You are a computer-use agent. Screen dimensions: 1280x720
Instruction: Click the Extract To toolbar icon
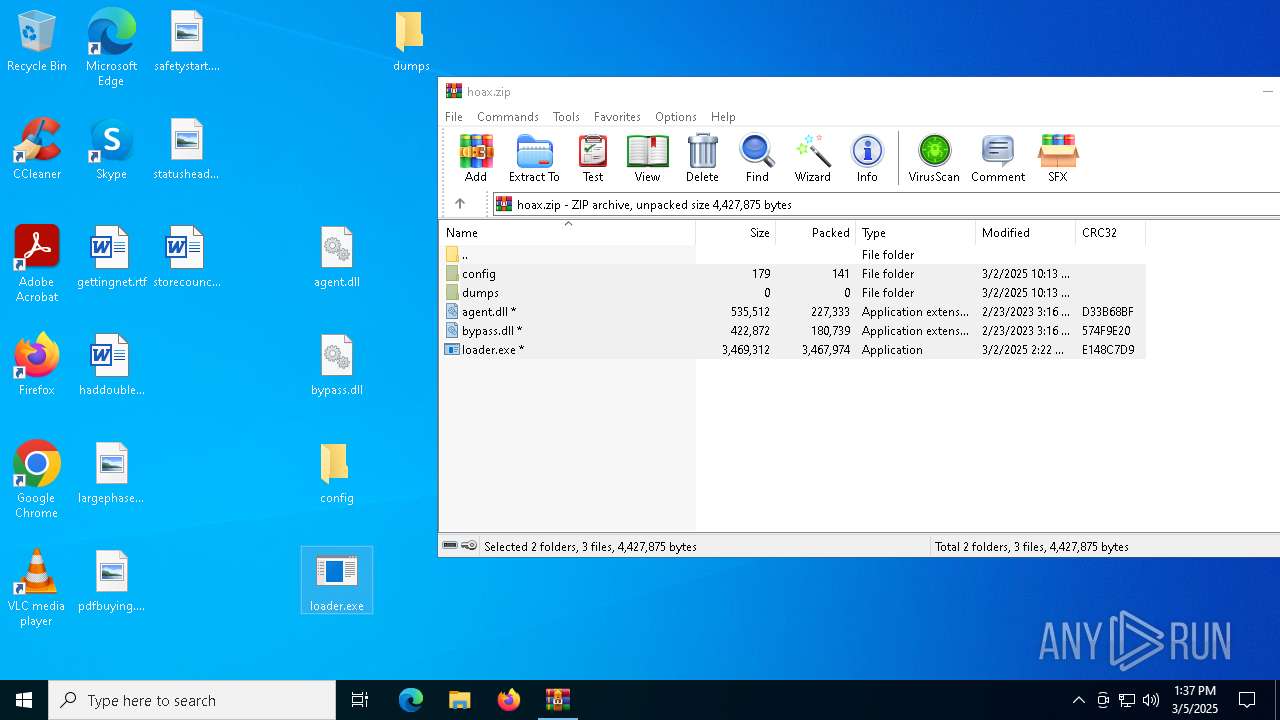tap(534, 158)
